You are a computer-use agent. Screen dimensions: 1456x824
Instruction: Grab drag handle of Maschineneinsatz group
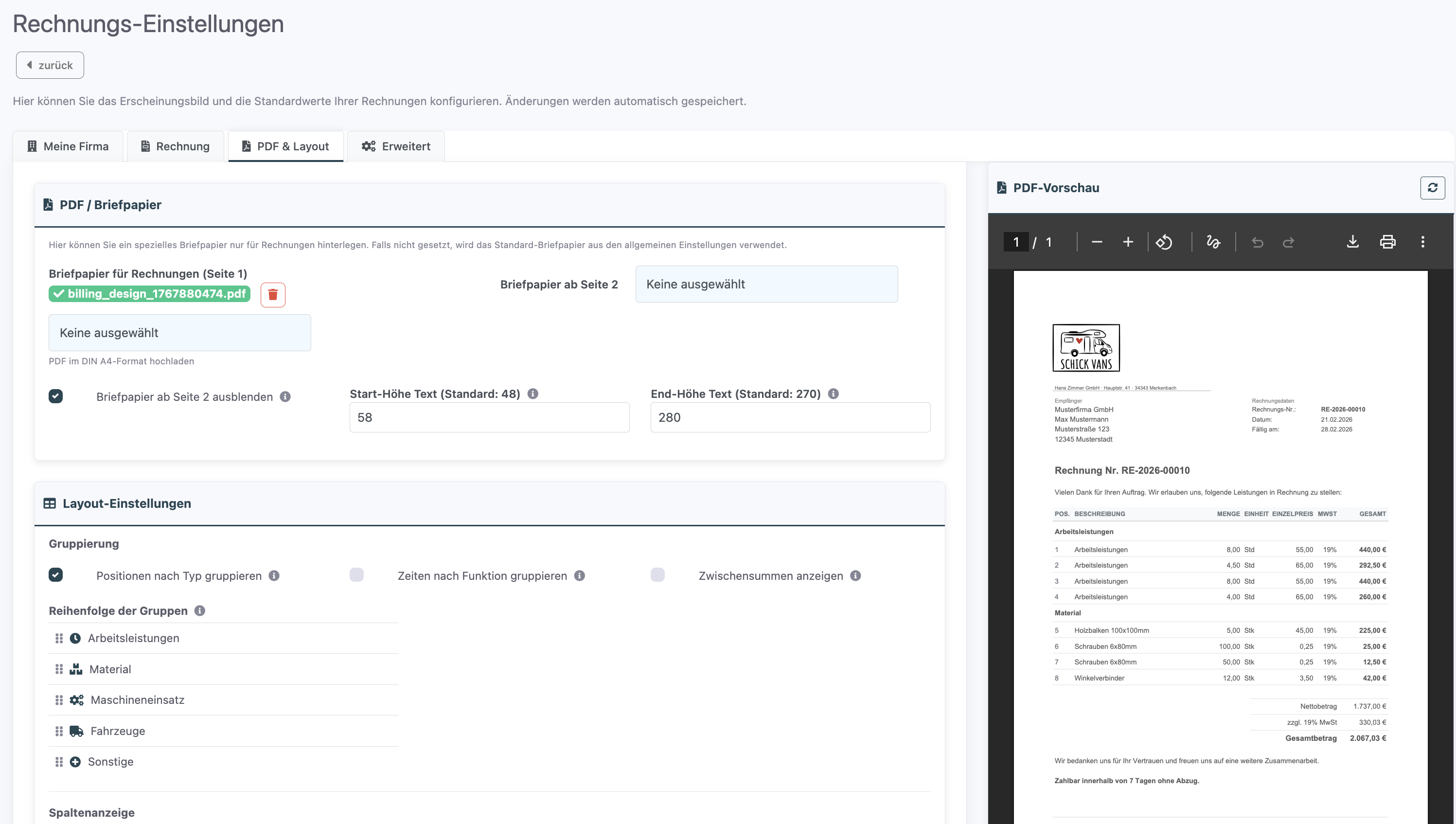pos(59,700)
